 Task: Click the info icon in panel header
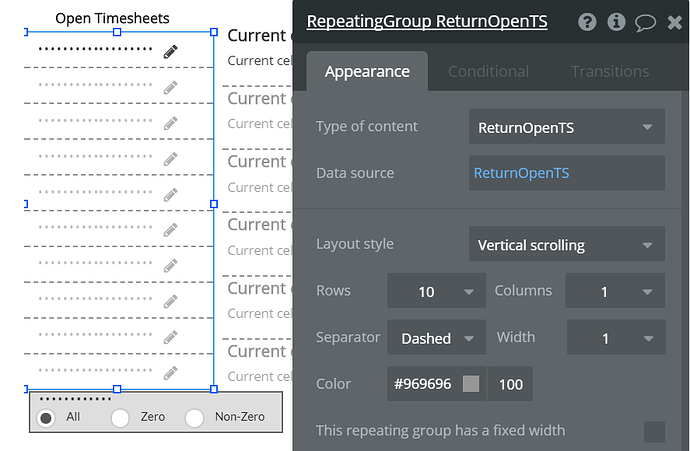pos(616,22)
